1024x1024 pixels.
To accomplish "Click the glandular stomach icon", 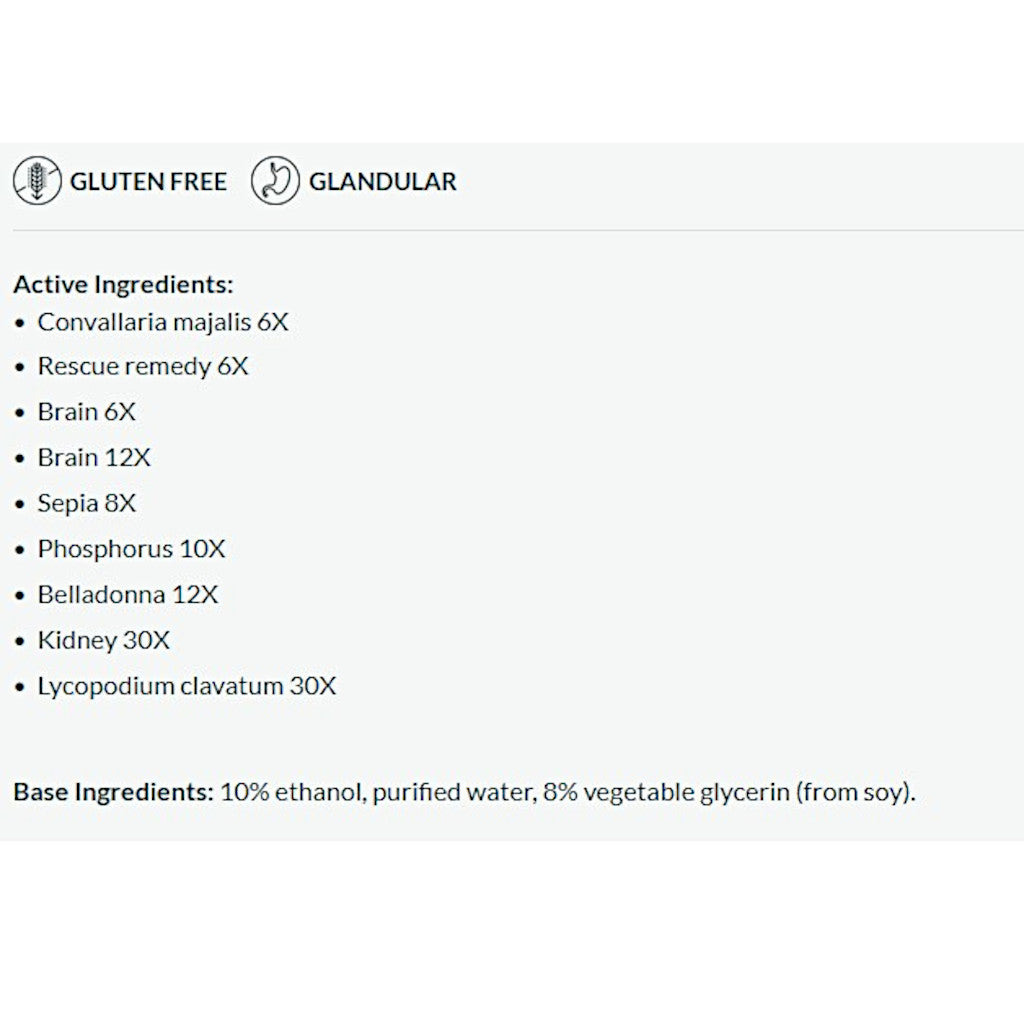I will [275, 181].
